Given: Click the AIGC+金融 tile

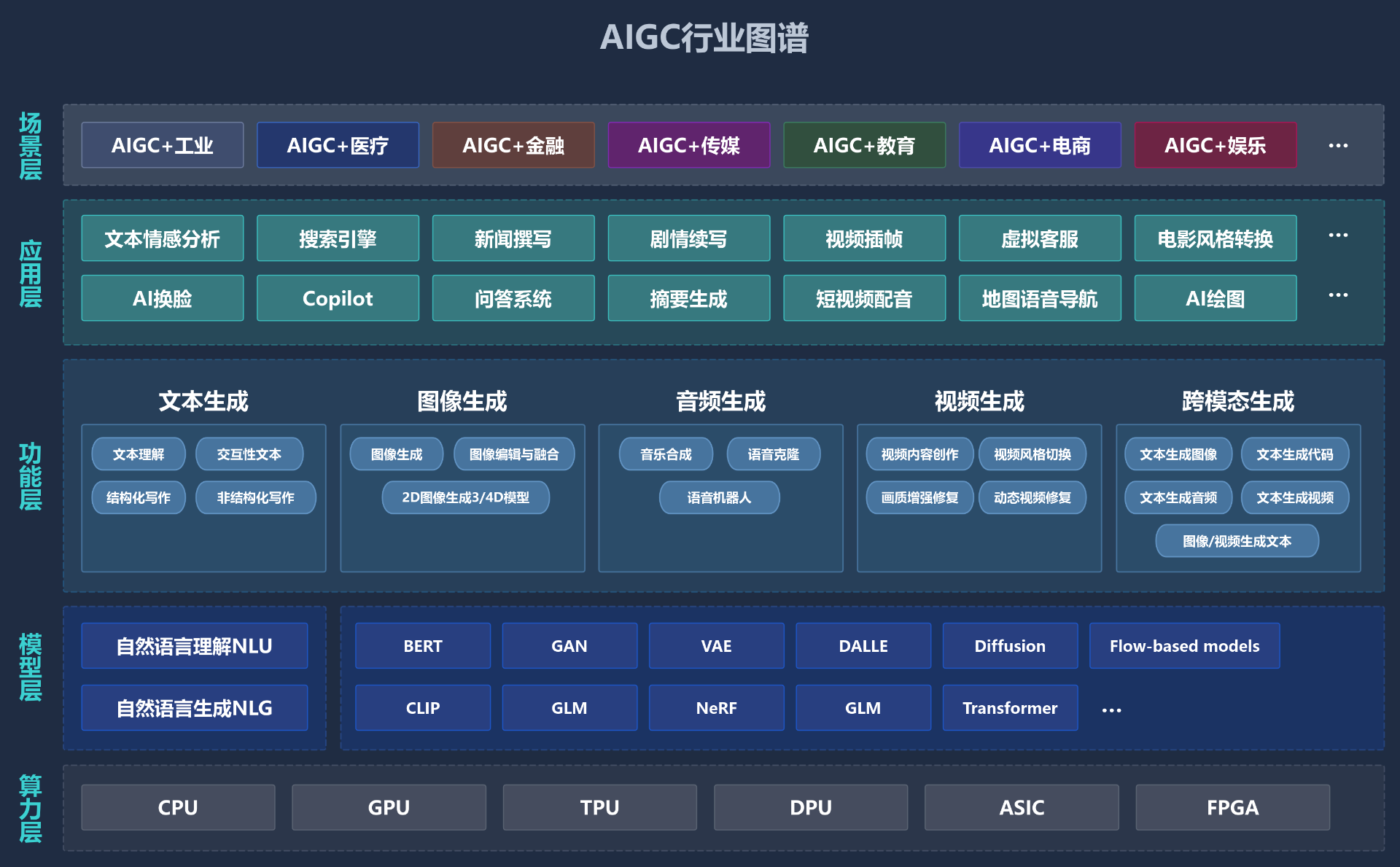Looking at the screenshot, I should [x=513, y=144].
